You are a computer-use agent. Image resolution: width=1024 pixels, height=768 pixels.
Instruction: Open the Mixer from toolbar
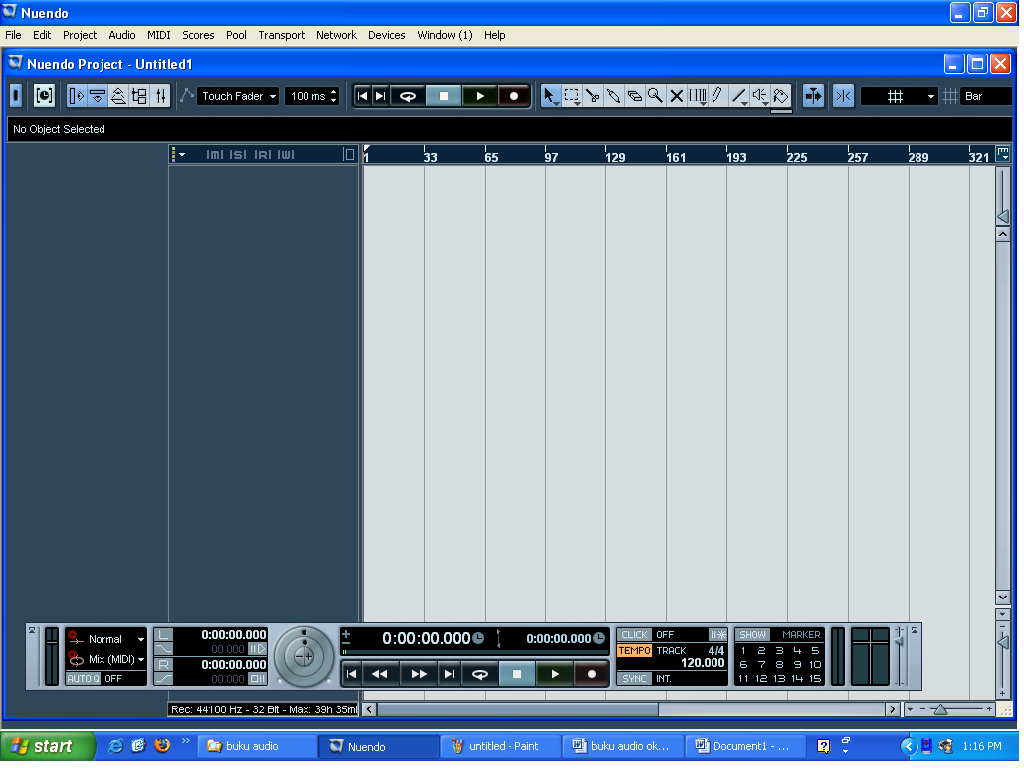click(x=160, y=96)
